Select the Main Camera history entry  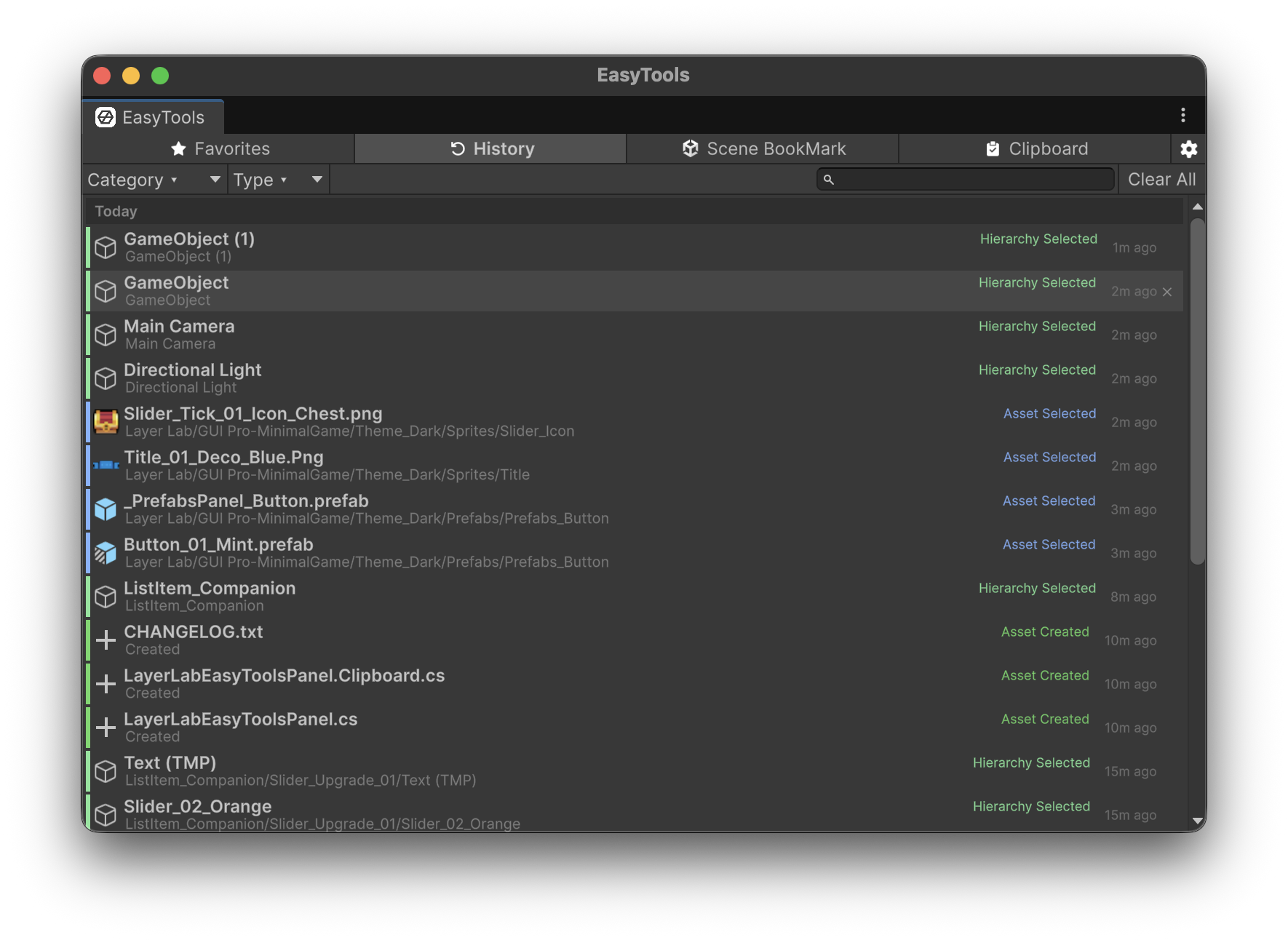click(x=635, y=335)
